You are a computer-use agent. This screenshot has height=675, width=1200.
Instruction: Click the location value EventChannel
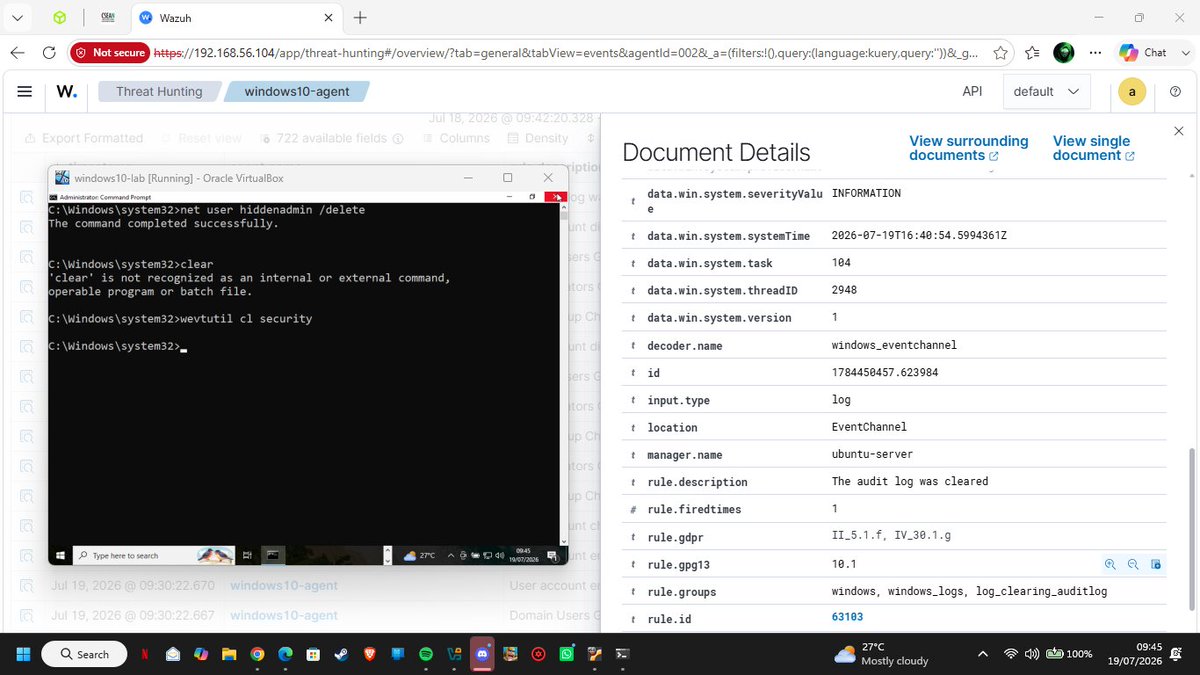(869, 427)
